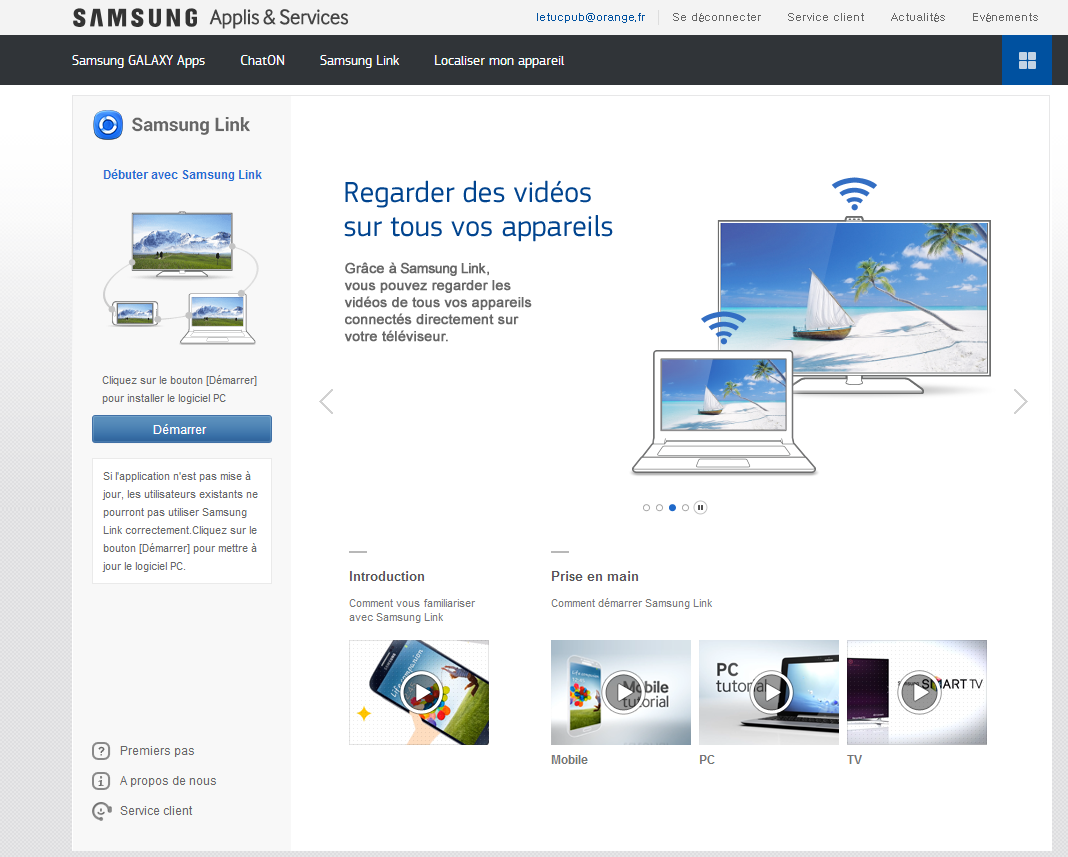The width and height of the screenshot is (1068, 857).
Task: Click the A propos de nous info icon
Action: tap(101, 781)
